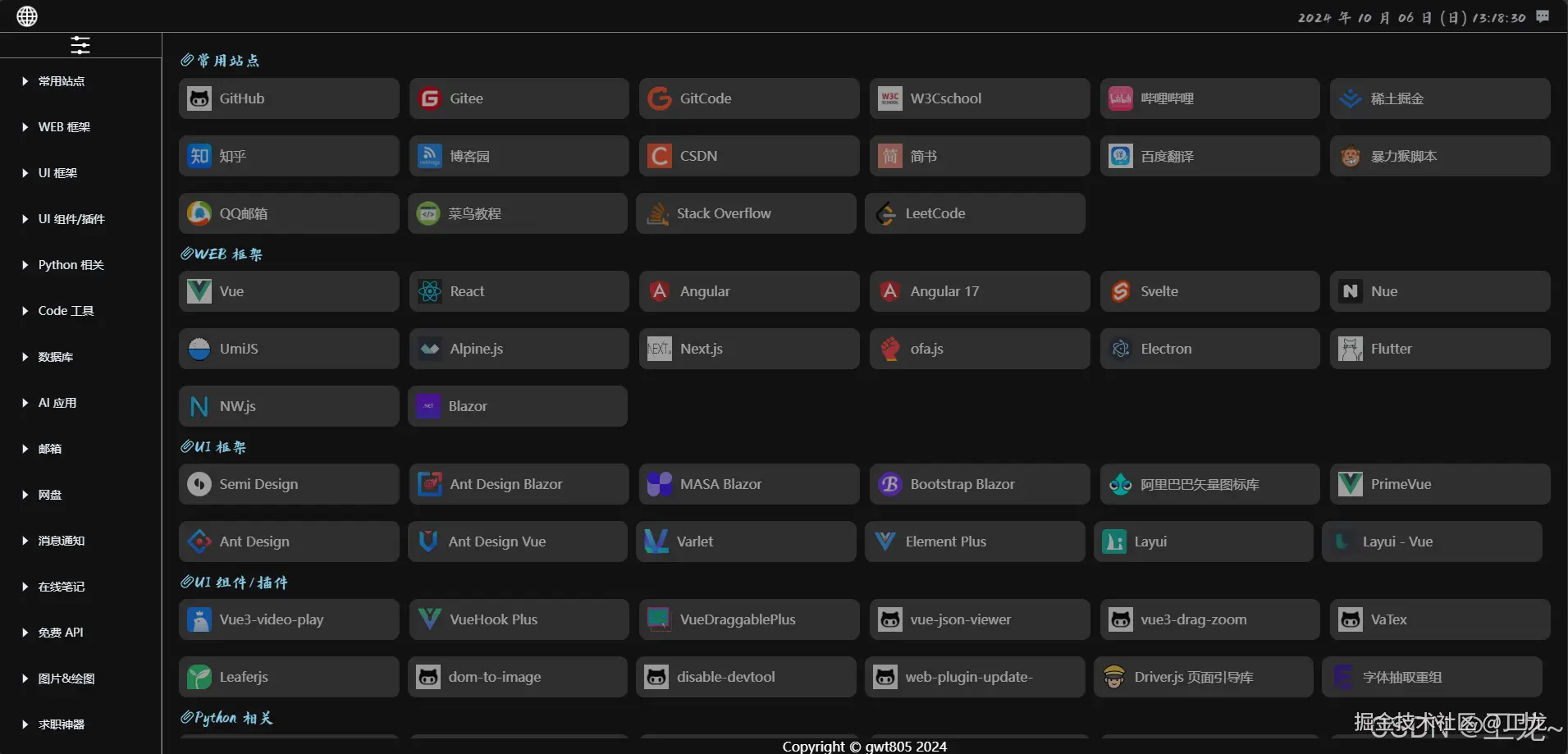Click the Driver.js mascot icon
1568x754 pixels.
point(1114,677)
